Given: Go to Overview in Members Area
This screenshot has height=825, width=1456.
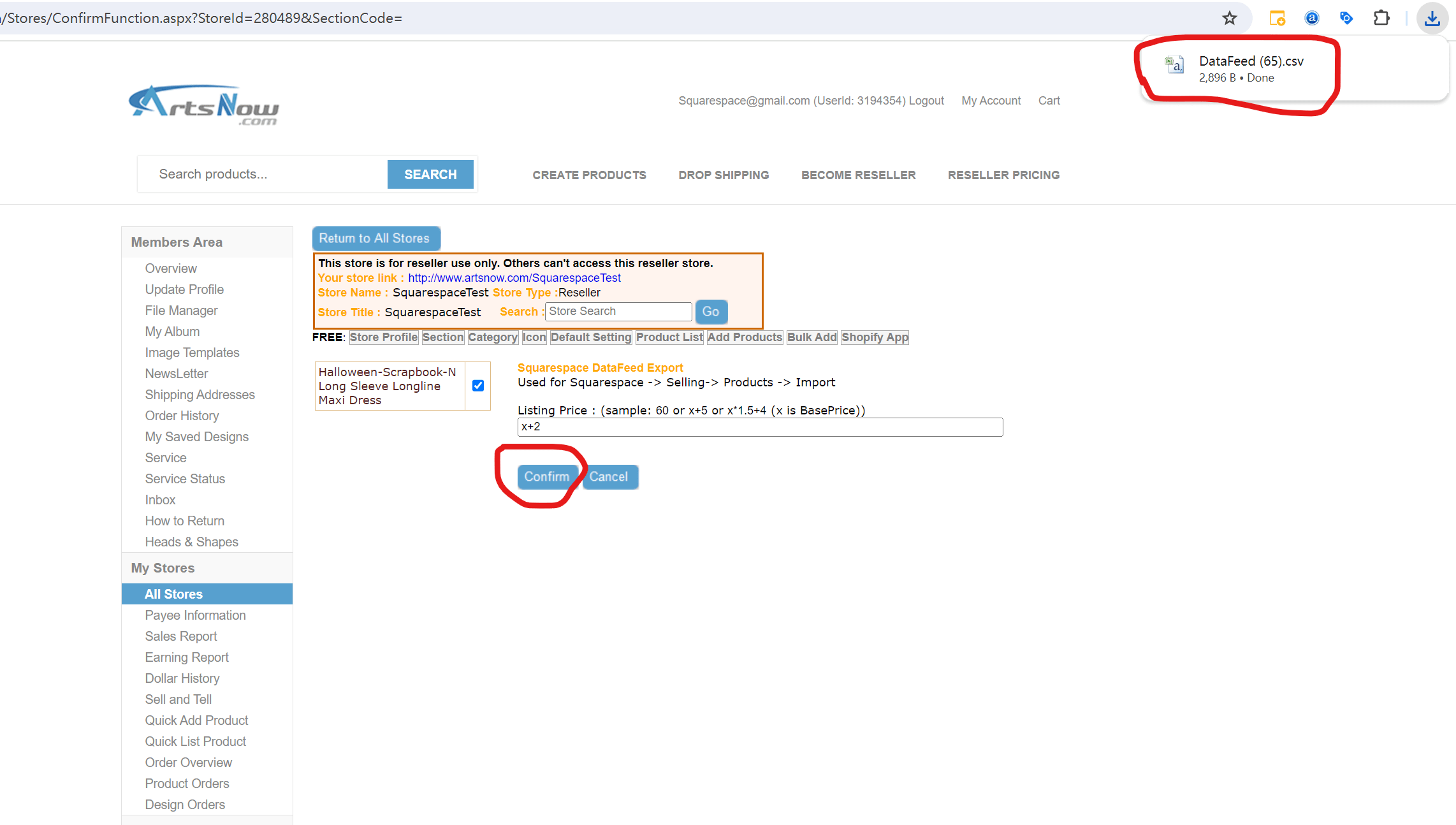Looking at the screenshot, I should coord(171,268).
